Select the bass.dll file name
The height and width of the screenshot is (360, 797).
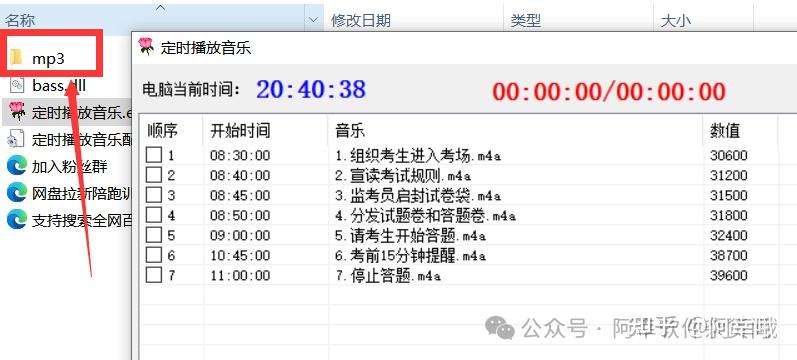point(59,85)
